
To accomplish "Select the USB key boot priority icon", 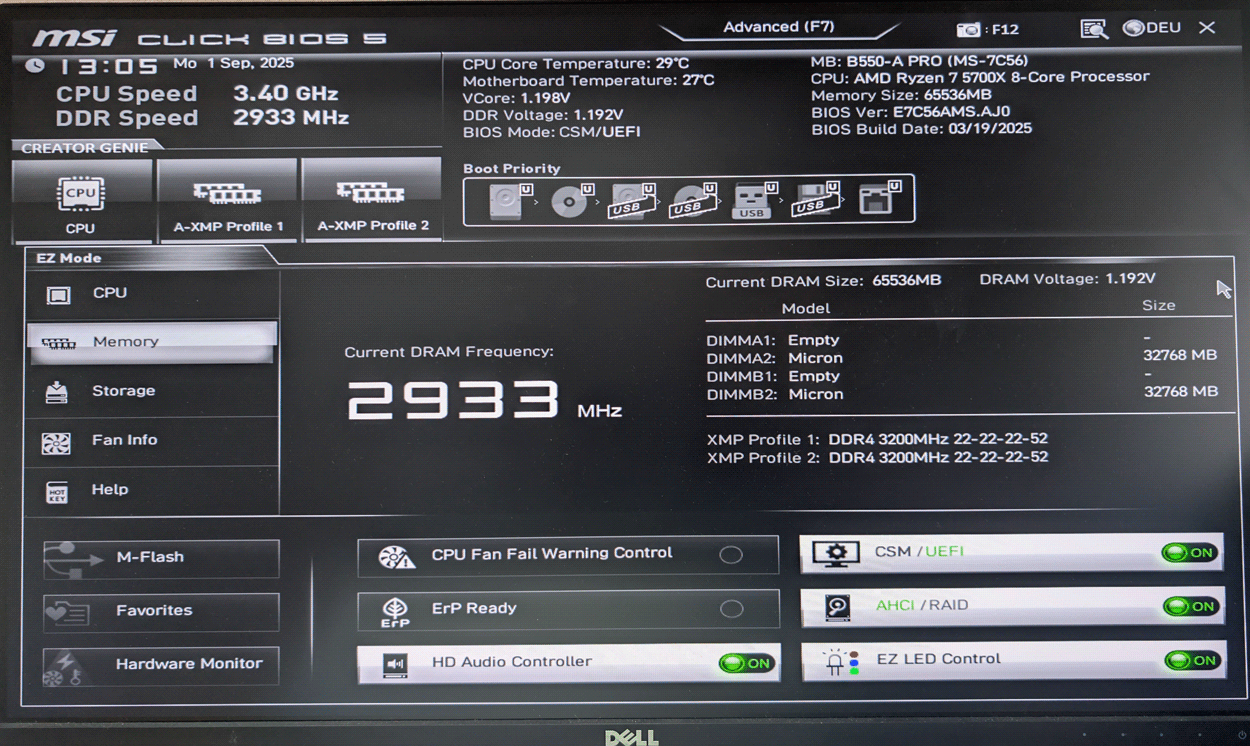I will pyautogui.click(x=754, y=200).
